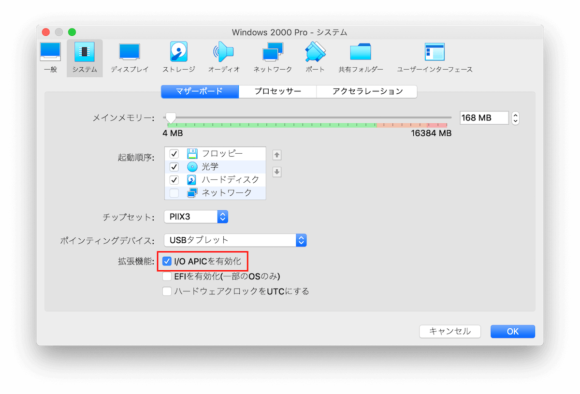580x394 pixels.
Task: Switch to the マザーボード tab
Action: click(x=200, y=91)
